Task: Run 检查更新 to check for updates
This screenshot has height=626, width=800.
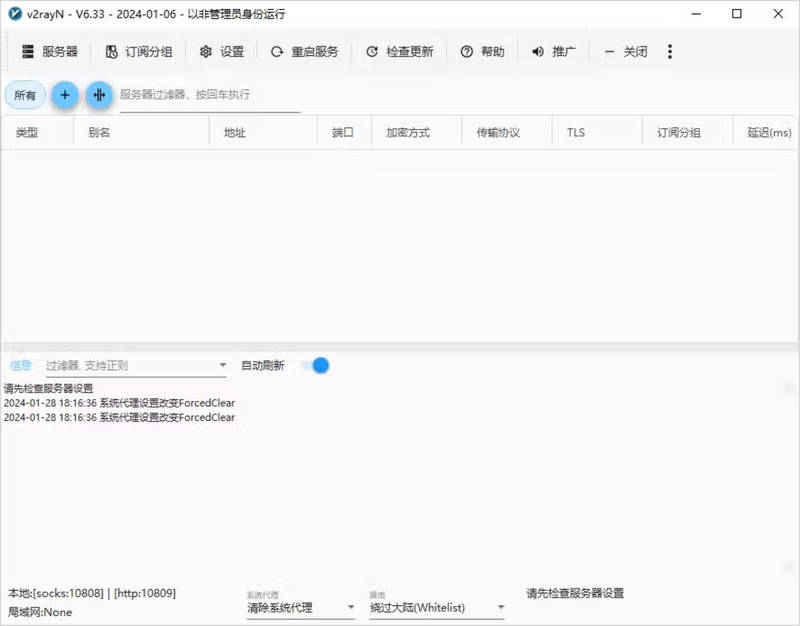Action: [372, 51]
